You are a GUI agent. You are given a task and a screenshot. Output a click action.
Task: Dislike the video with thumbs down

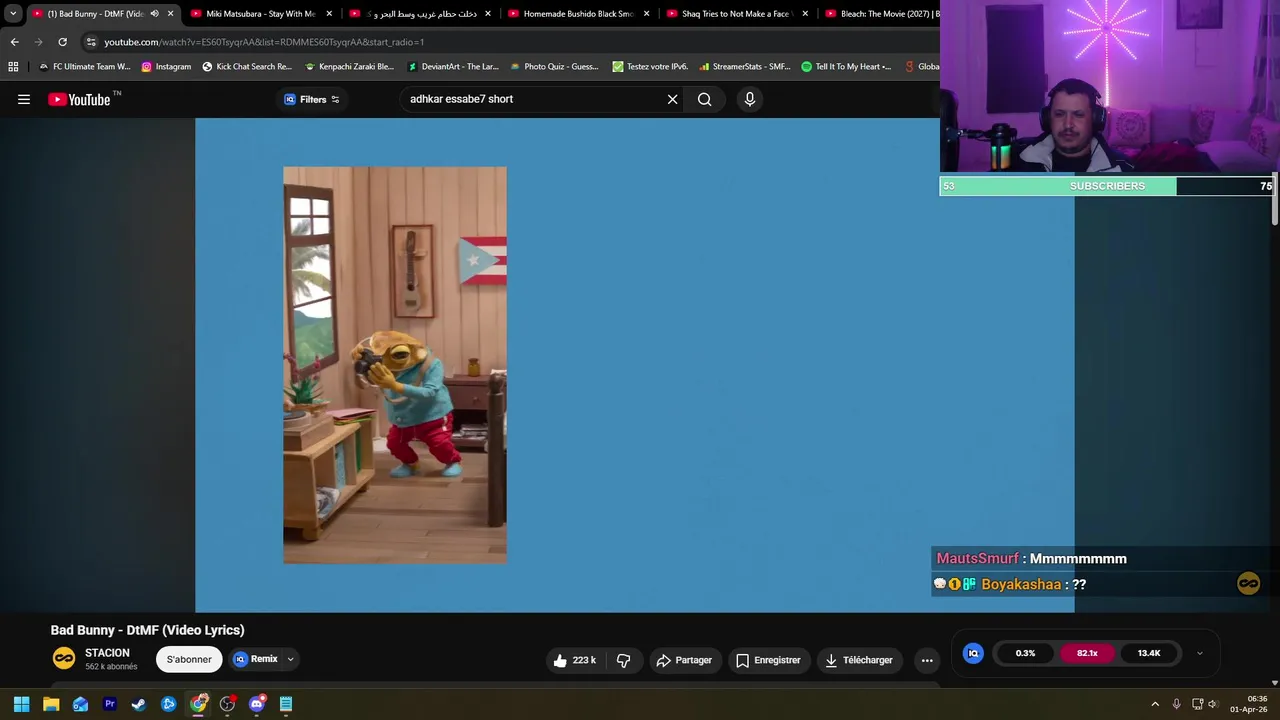tap(623, 660)
